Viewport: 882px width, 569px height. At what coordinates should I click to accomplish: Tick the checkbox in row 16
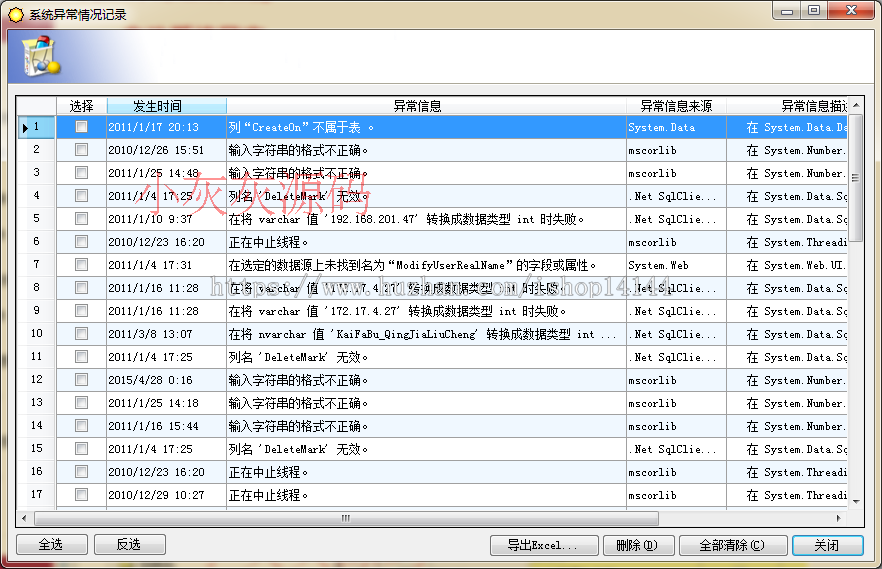(x=82, y=472)
